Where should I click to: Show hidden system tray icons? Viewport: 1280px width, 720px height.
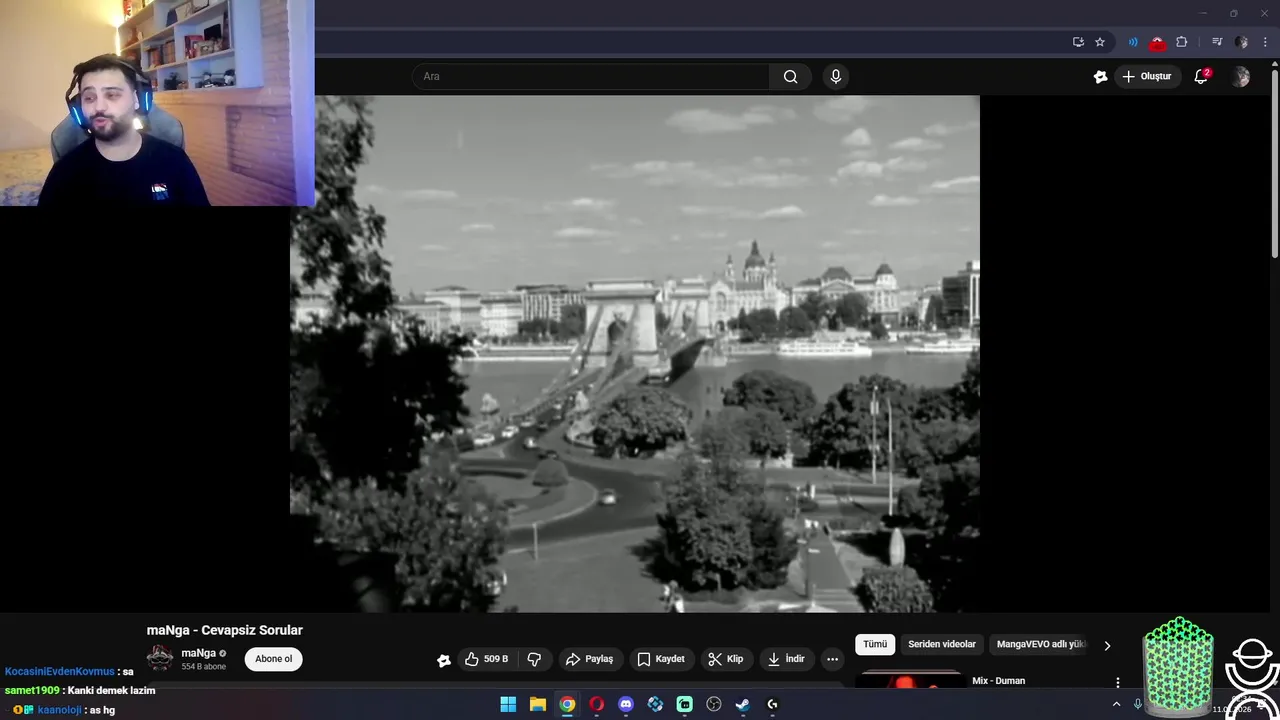click(x=1117, y=704)
